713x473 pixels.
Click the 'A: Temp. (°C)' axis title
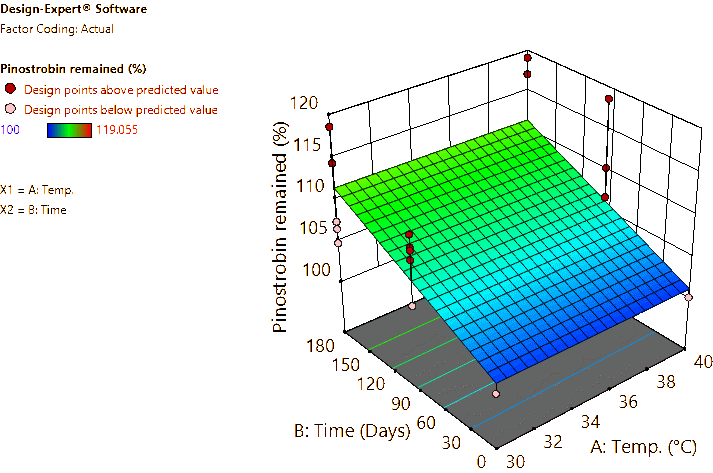(649, 446)
